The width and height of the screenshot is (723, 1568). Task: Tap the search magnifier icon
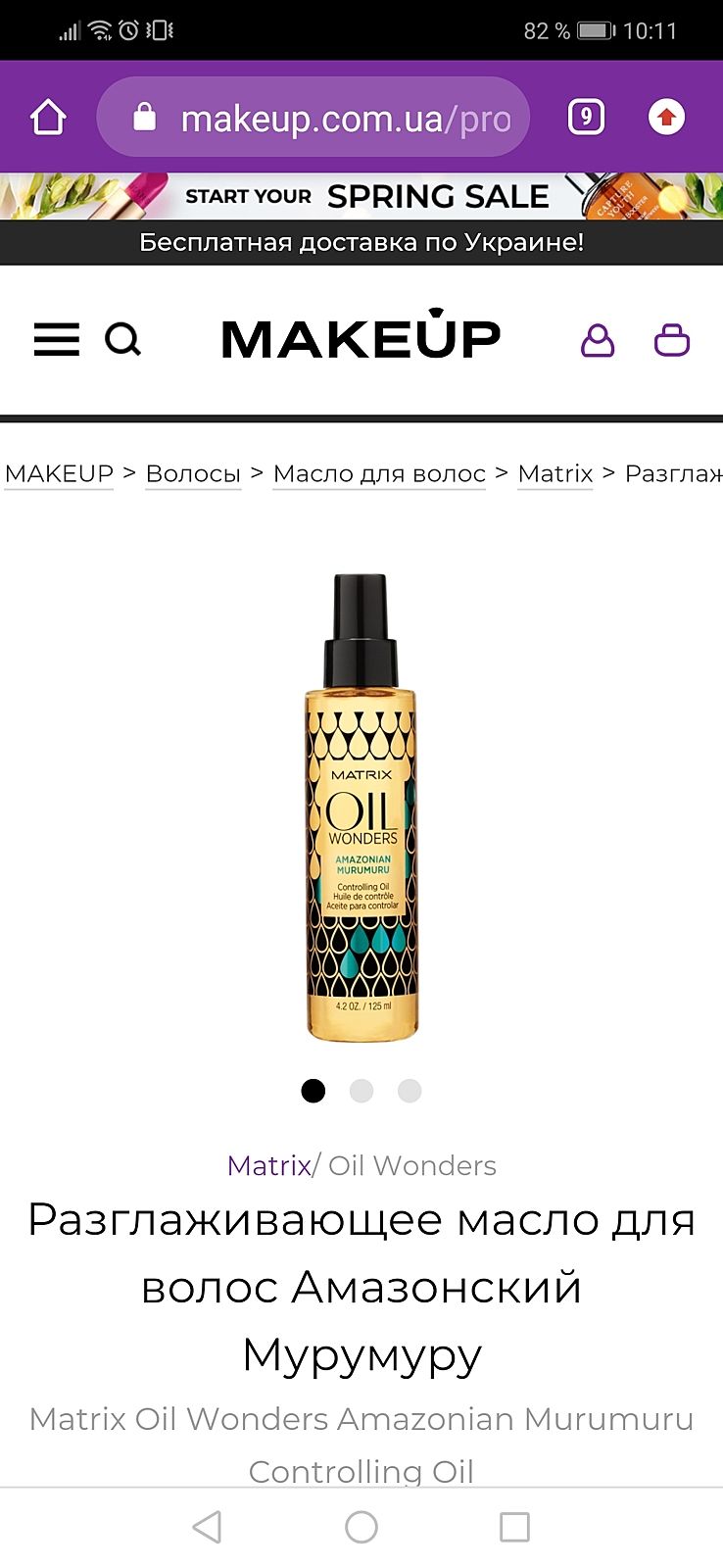click(123, 340)
